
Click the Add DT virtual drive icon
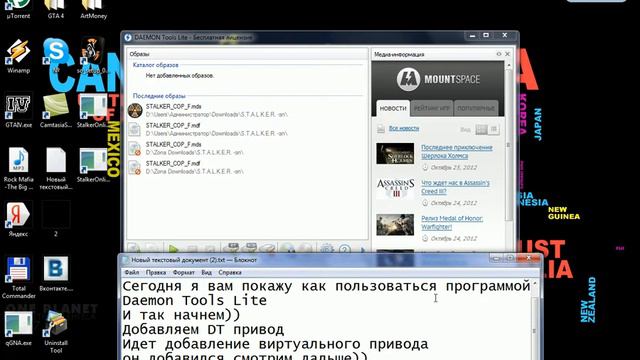pyautogui.click(x=232, y=248)
